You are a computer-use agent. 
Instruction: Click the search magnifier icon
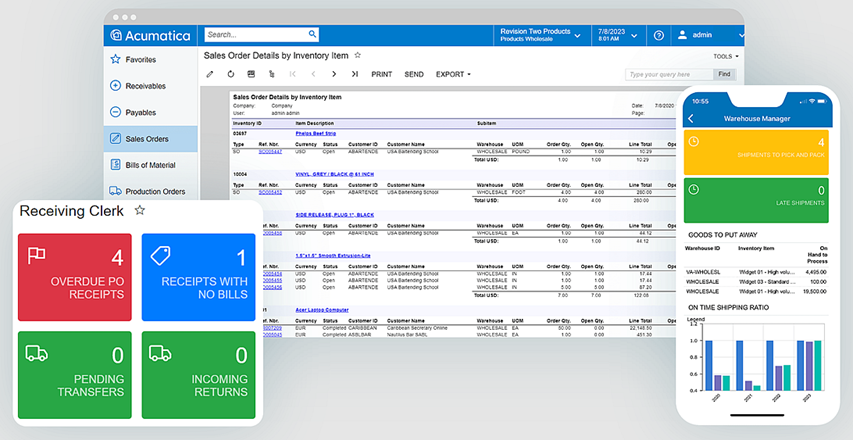[312, 35]
